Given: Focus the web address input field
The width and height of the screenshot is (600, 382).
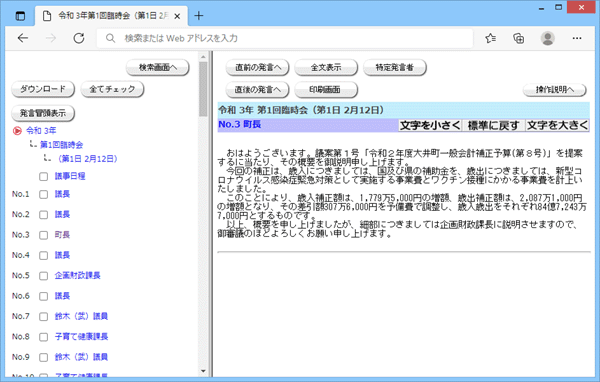Looking at the screenshot, I should 285,38.
